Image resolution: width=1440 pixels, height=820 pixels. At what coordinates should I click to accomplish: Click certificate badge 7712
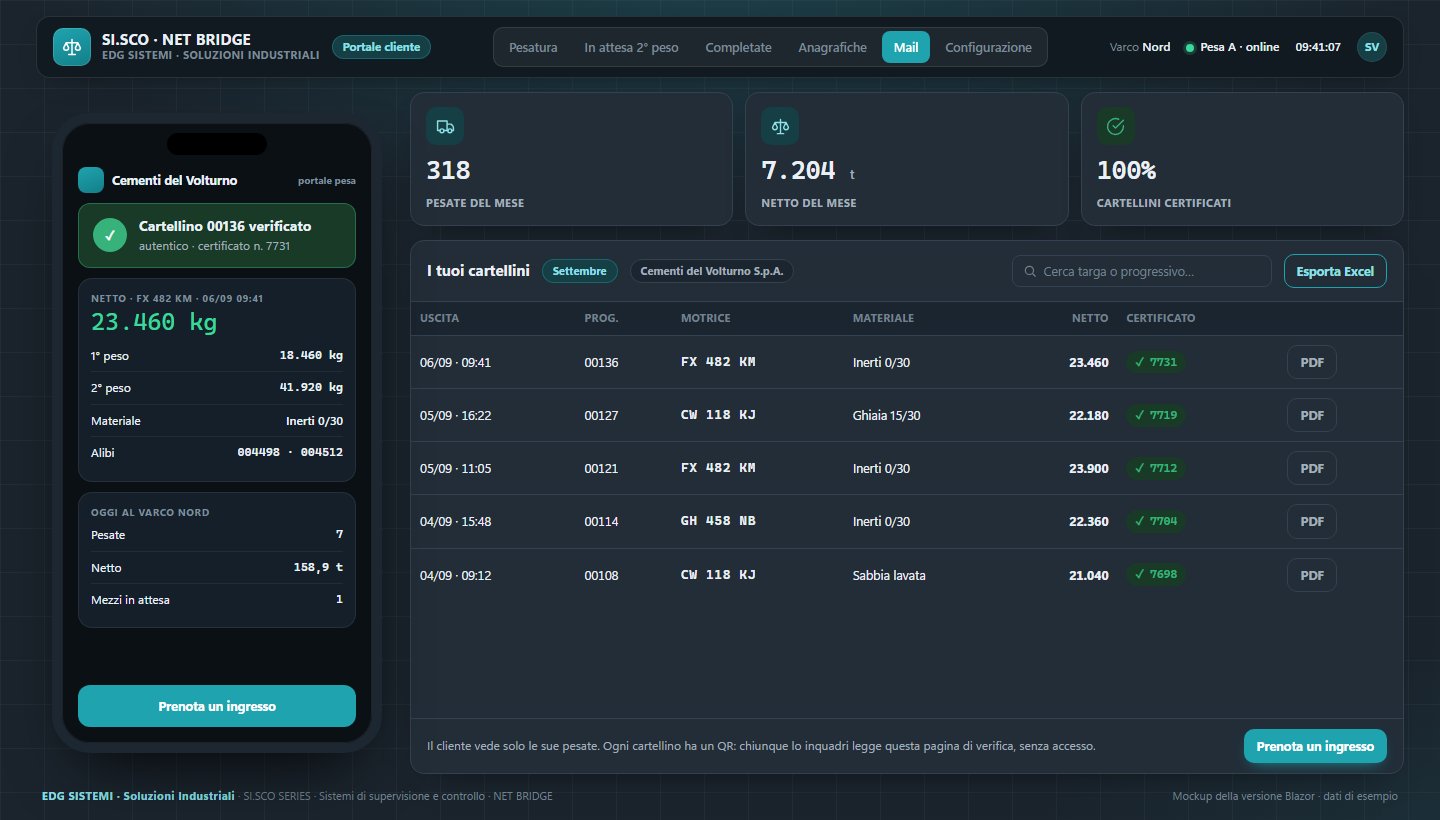1156,468
